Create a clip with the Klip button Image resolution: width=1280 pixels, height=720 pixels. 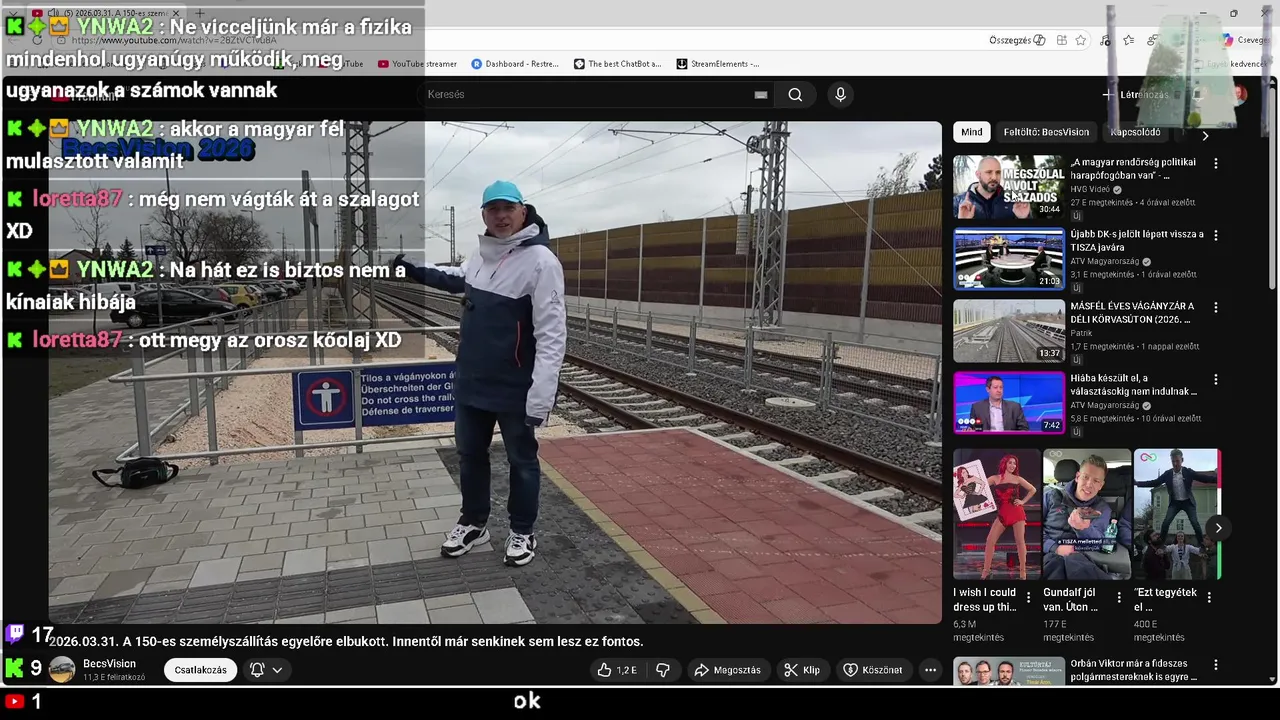click(802, 670)
